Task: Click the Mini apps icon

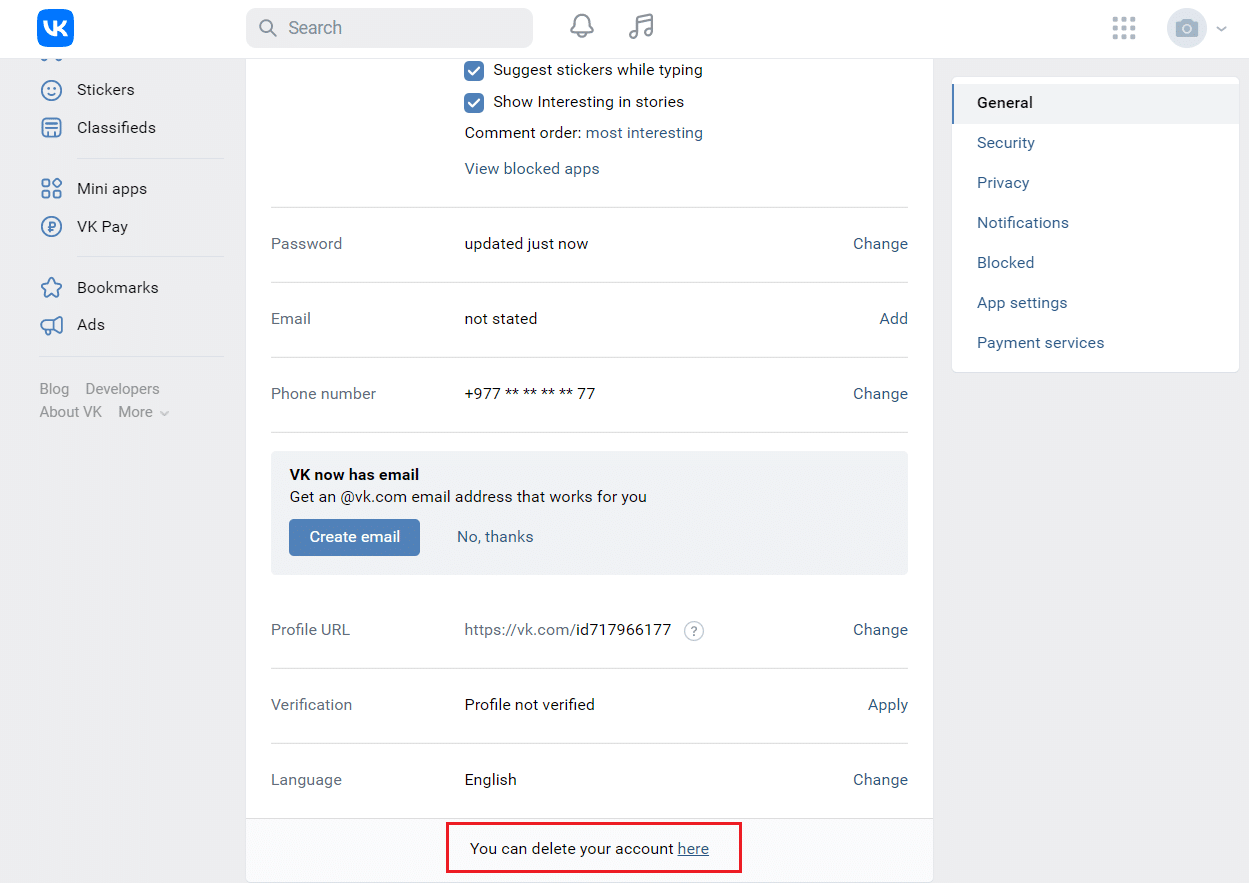Action: click(51, 189)
